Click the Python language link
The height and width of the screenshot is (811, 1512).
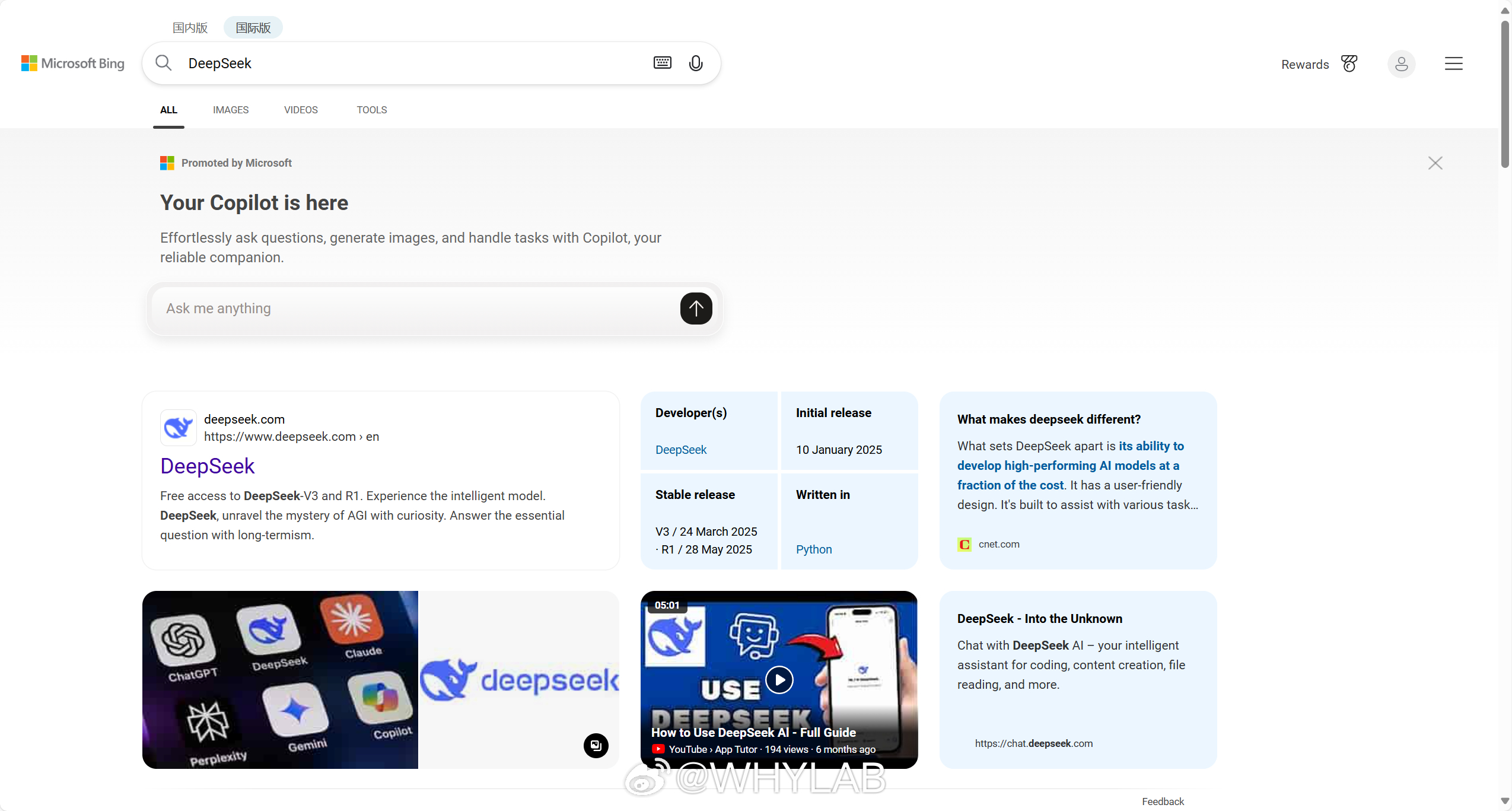click(x=814, y=549)
